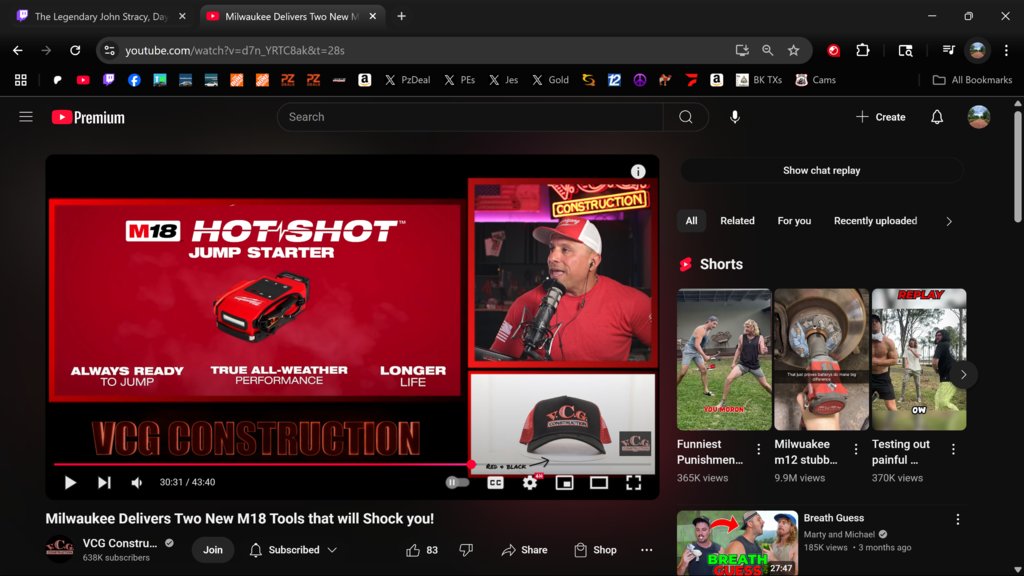Open the Facebook bookmark icon
The image size is (1024, 576).
134,80
